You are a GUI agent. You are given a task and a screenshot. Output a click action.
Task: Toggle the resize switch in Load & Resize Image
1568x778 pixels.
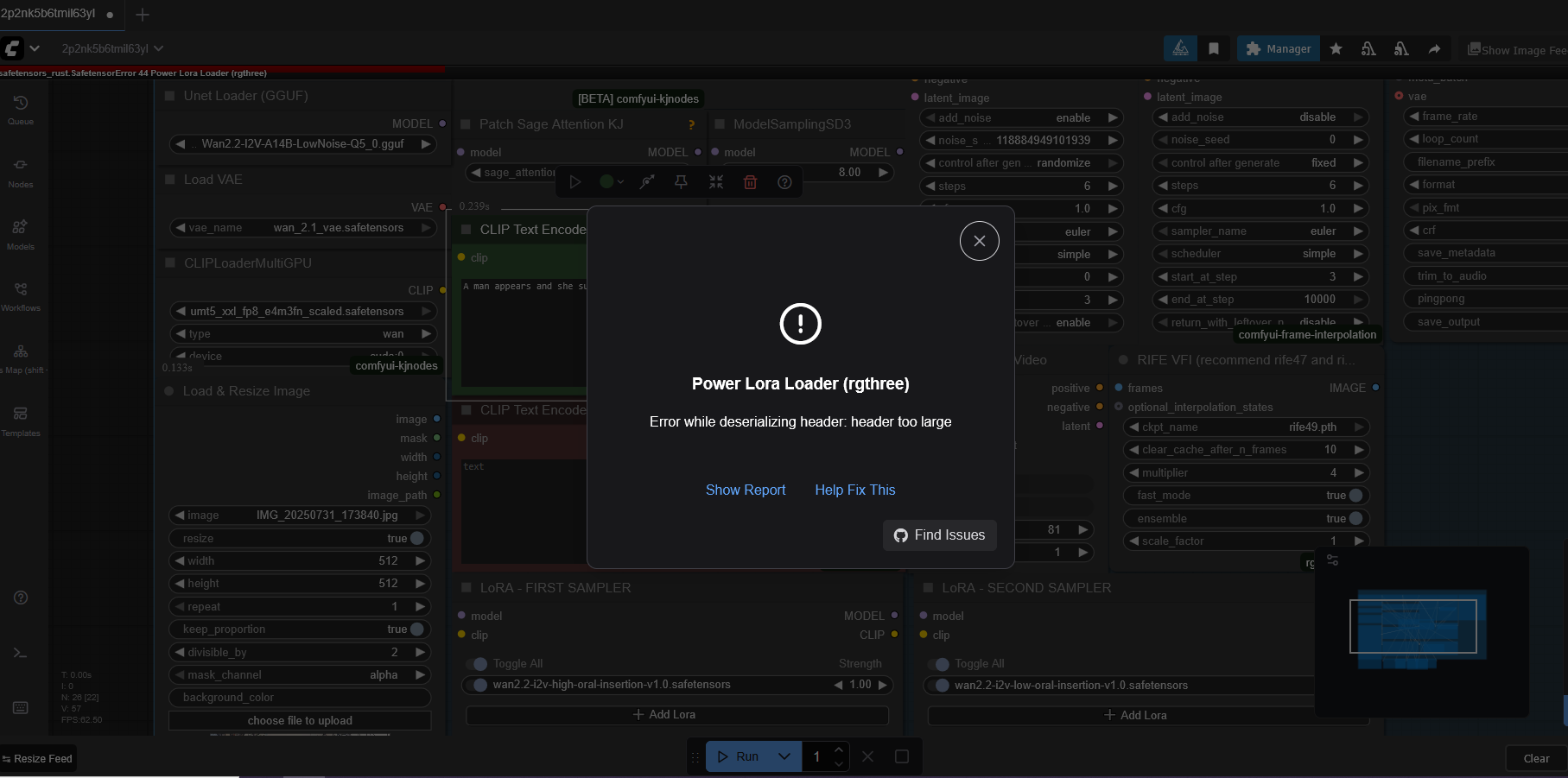pyautogui.click(x=417, y=538)
